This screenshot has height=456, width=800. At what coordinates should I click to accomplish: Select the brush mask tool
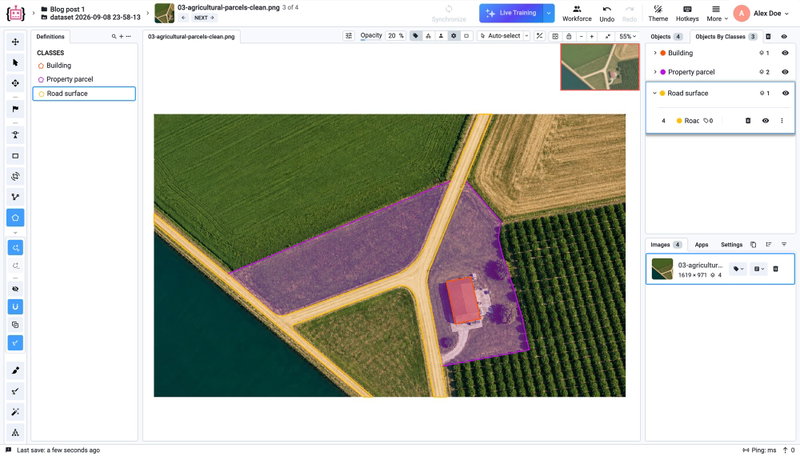click(x=15, y=370)
